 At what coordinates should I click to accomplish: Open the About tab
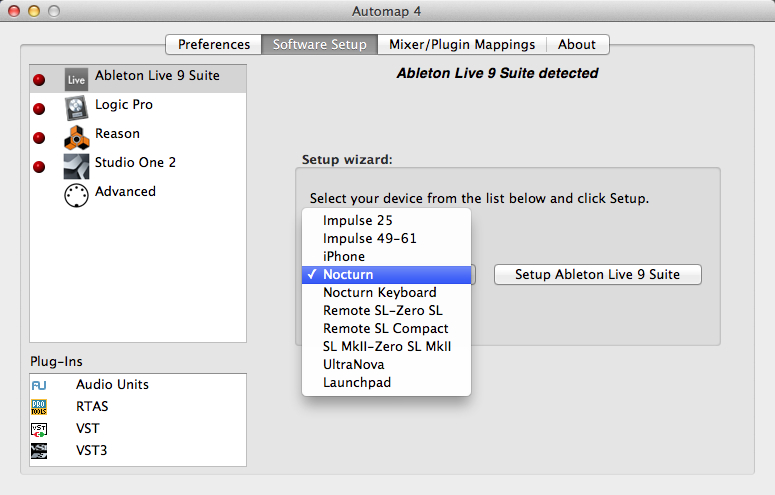click(x=577, y=45)
